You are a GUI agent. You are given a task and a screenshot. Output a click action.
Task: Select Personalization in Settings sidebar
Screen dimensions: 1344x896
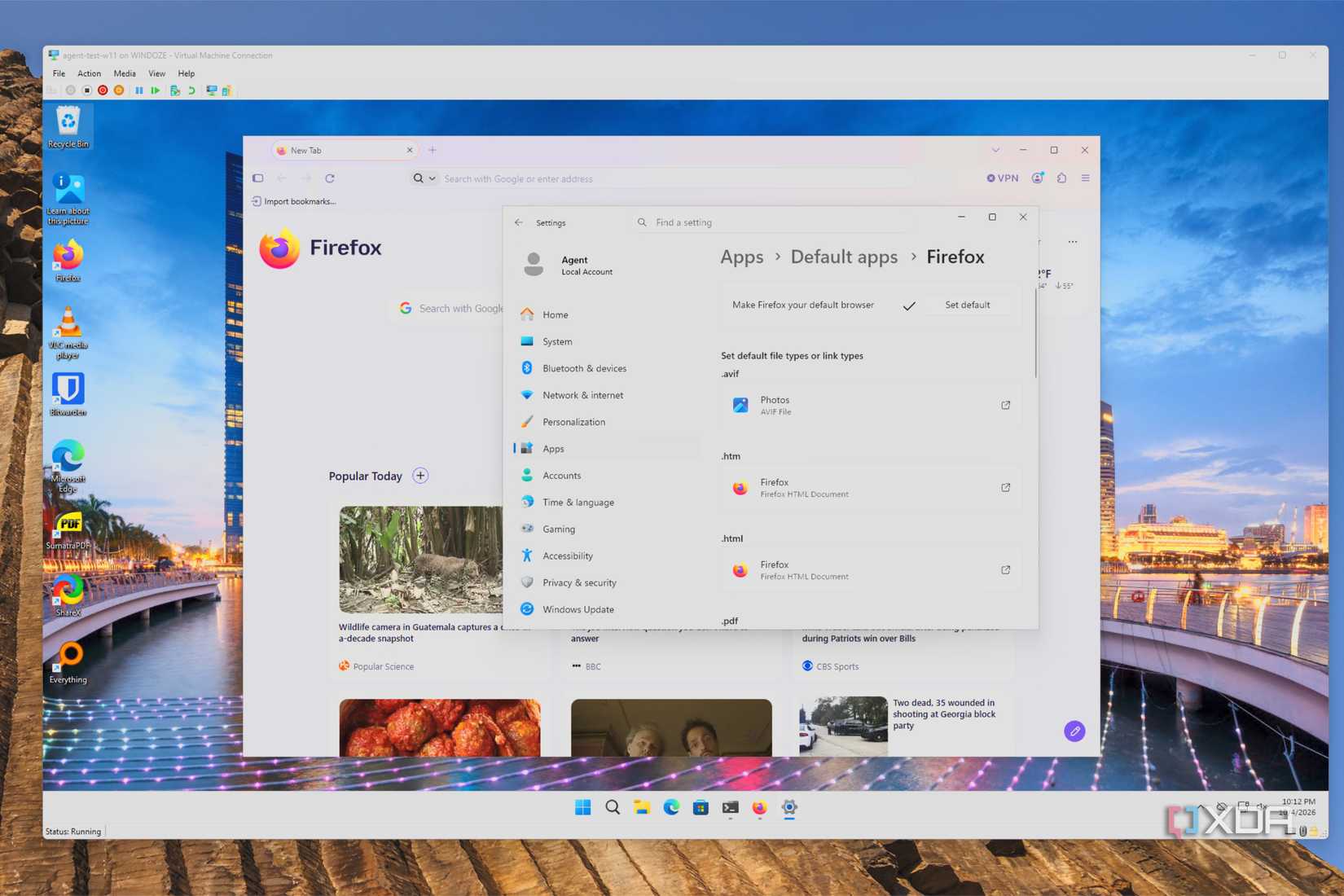[607, 422]
